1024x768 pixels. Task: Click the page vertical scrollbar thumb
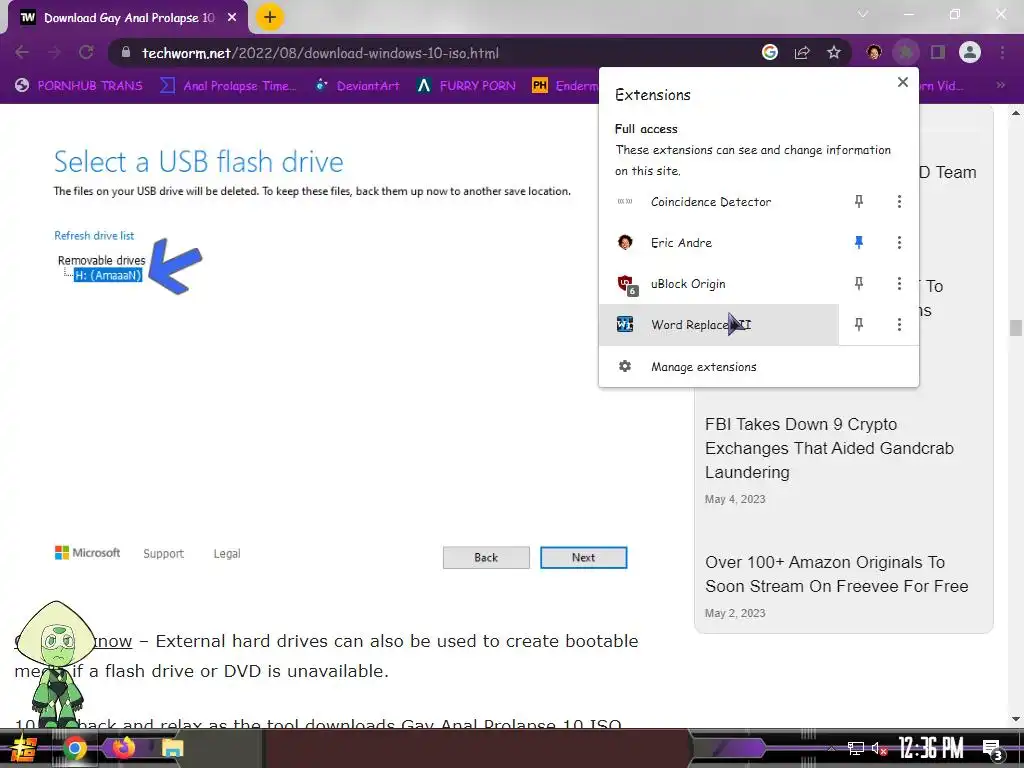(1016, 327)
